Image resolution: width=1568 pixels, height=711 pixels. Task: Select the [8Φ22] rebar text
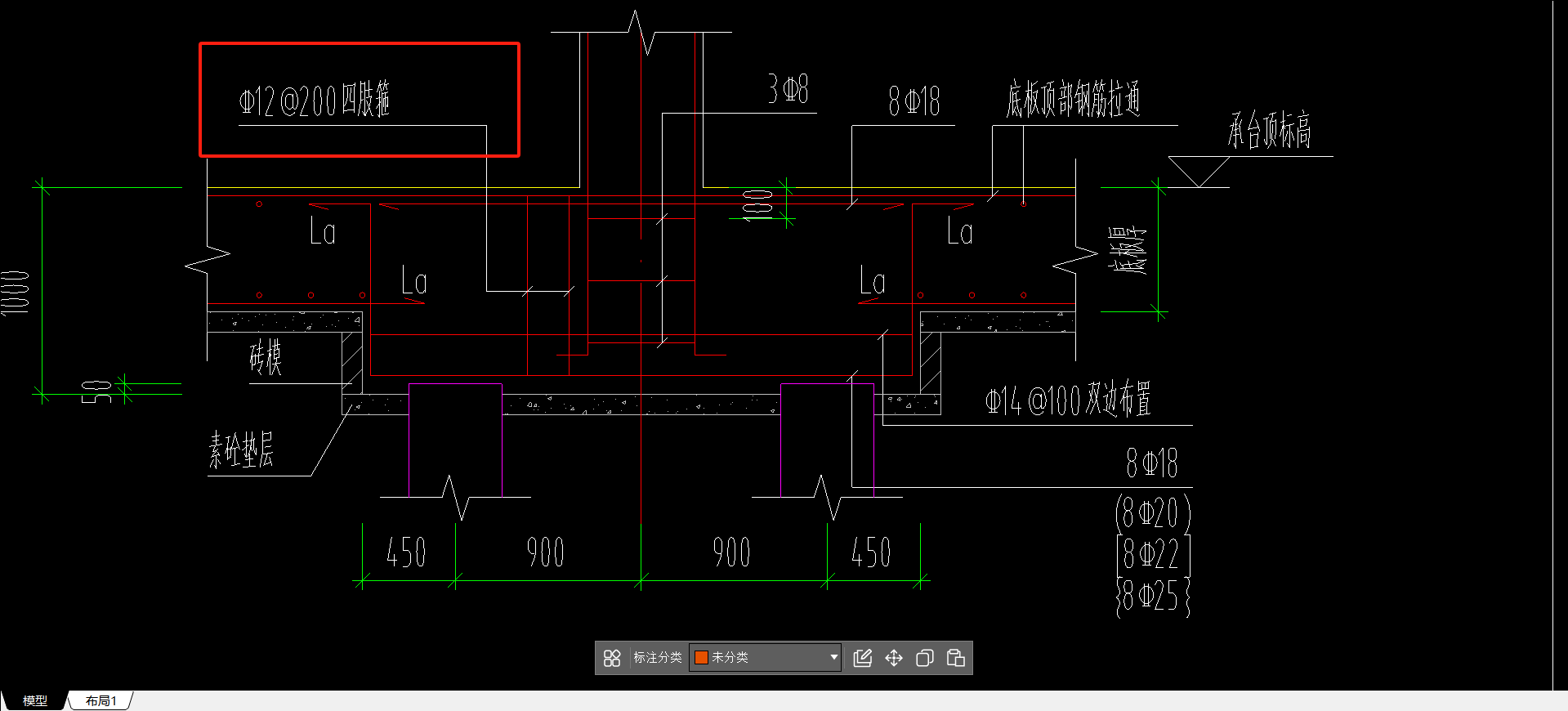(1153, 554)
